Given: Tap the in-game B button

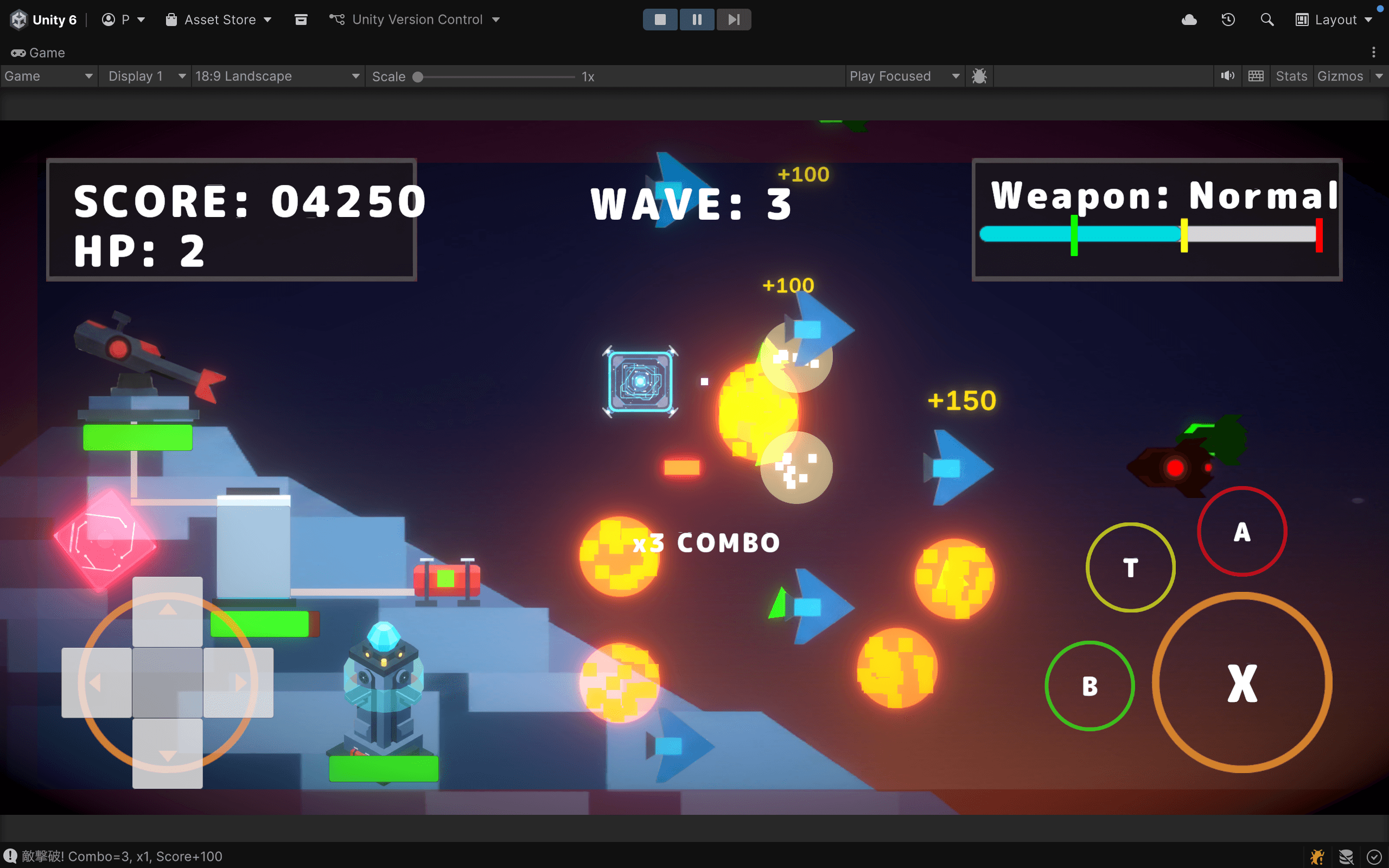Looking at the screenshot, I should 1090,686.
